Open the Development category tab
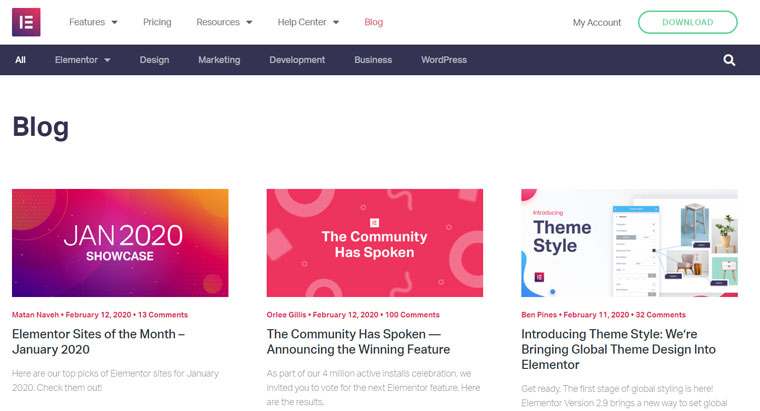Screen dimensions: 760x411 click(297, 60)
